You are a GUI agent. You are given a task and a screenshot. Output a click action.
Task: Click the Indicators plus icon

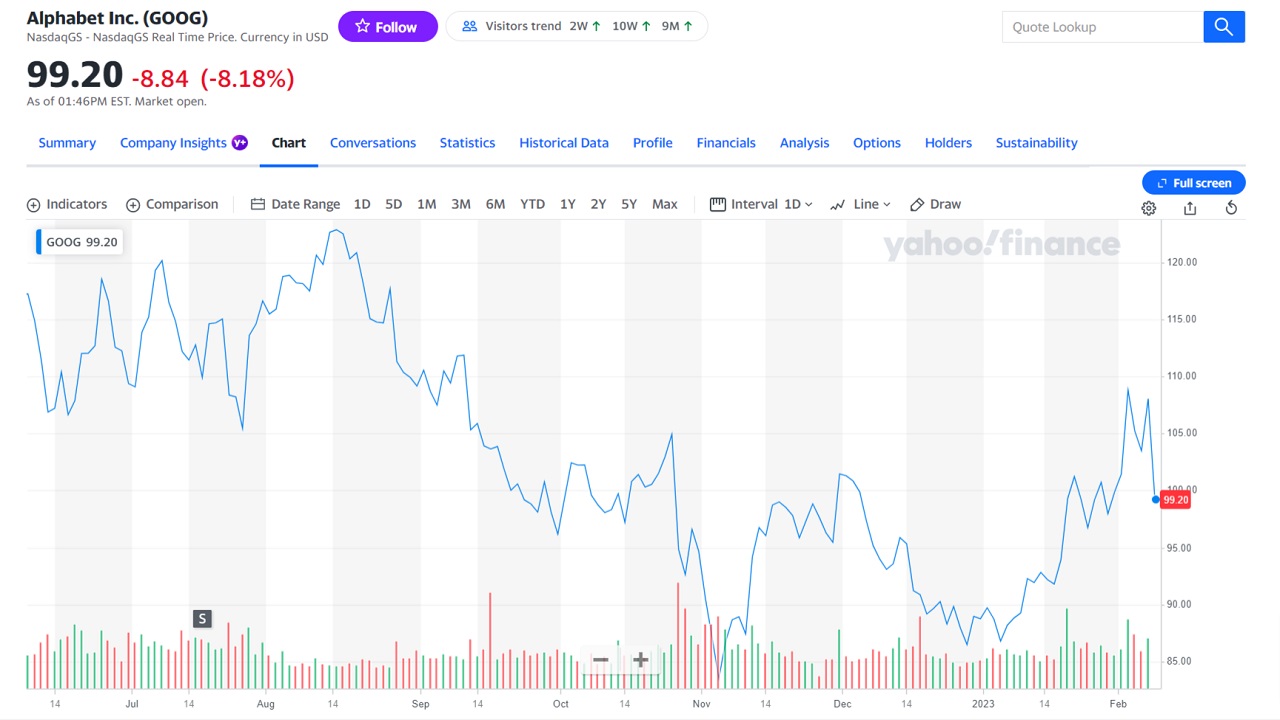pos(33,205)
